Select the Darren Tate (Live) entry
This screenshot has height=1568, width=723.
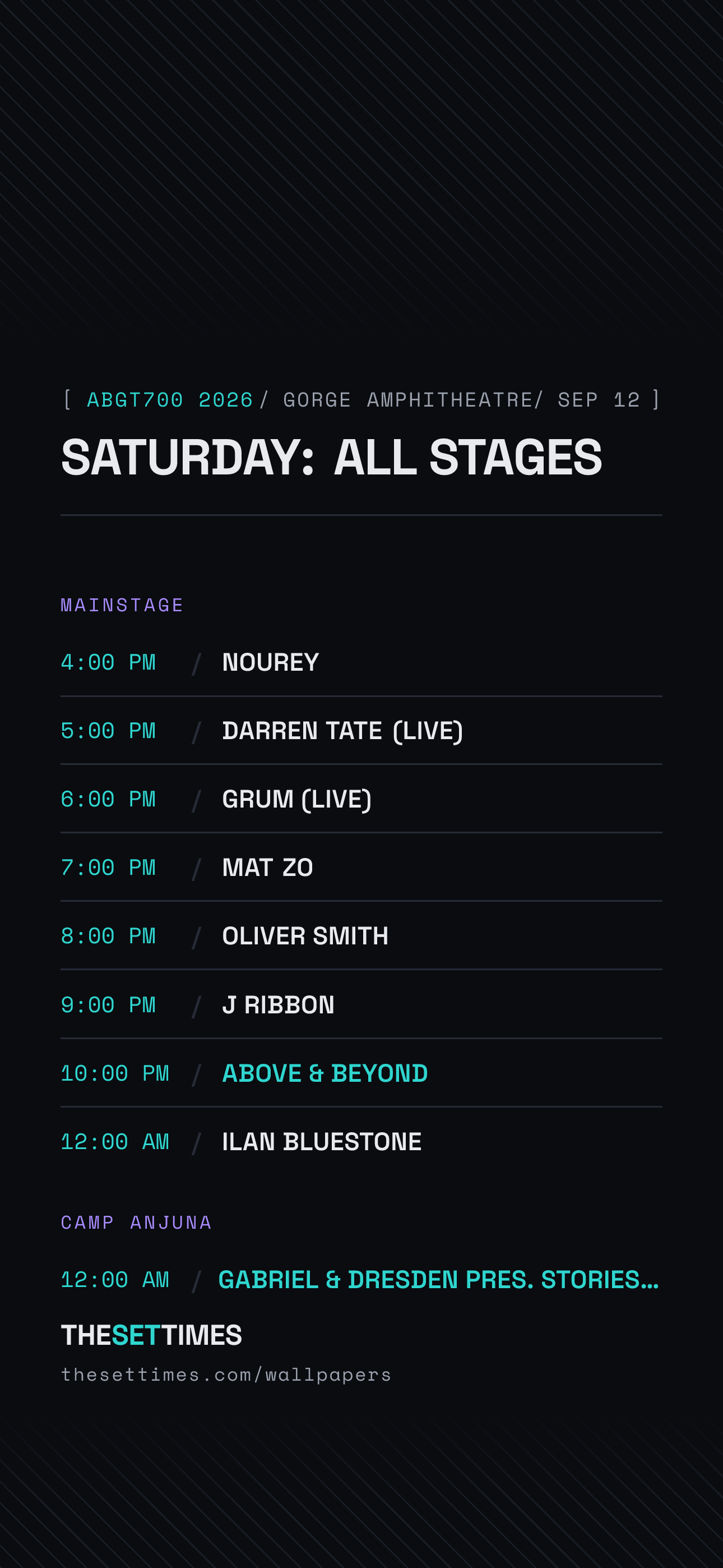pos(361,730)
